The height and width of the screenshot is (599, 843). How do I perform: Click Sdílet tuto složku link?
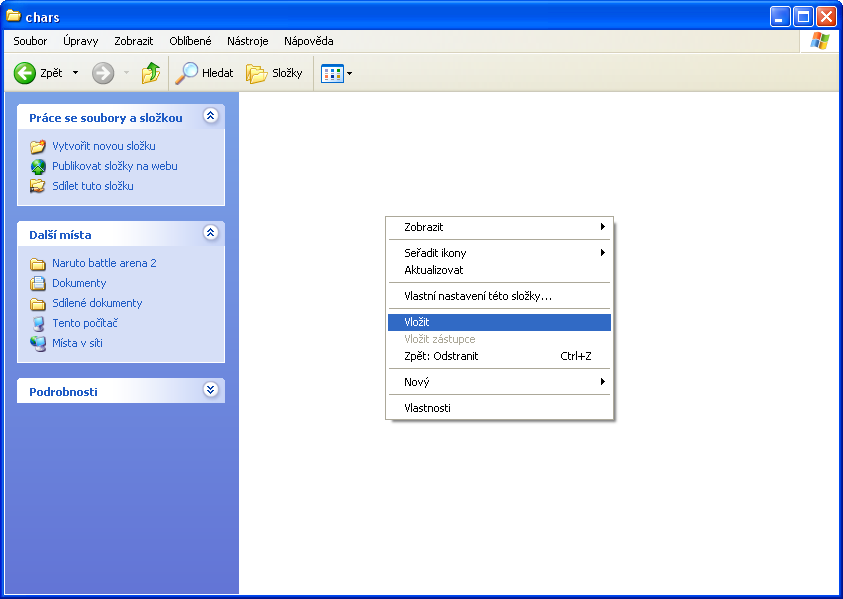tap(92, 186)
